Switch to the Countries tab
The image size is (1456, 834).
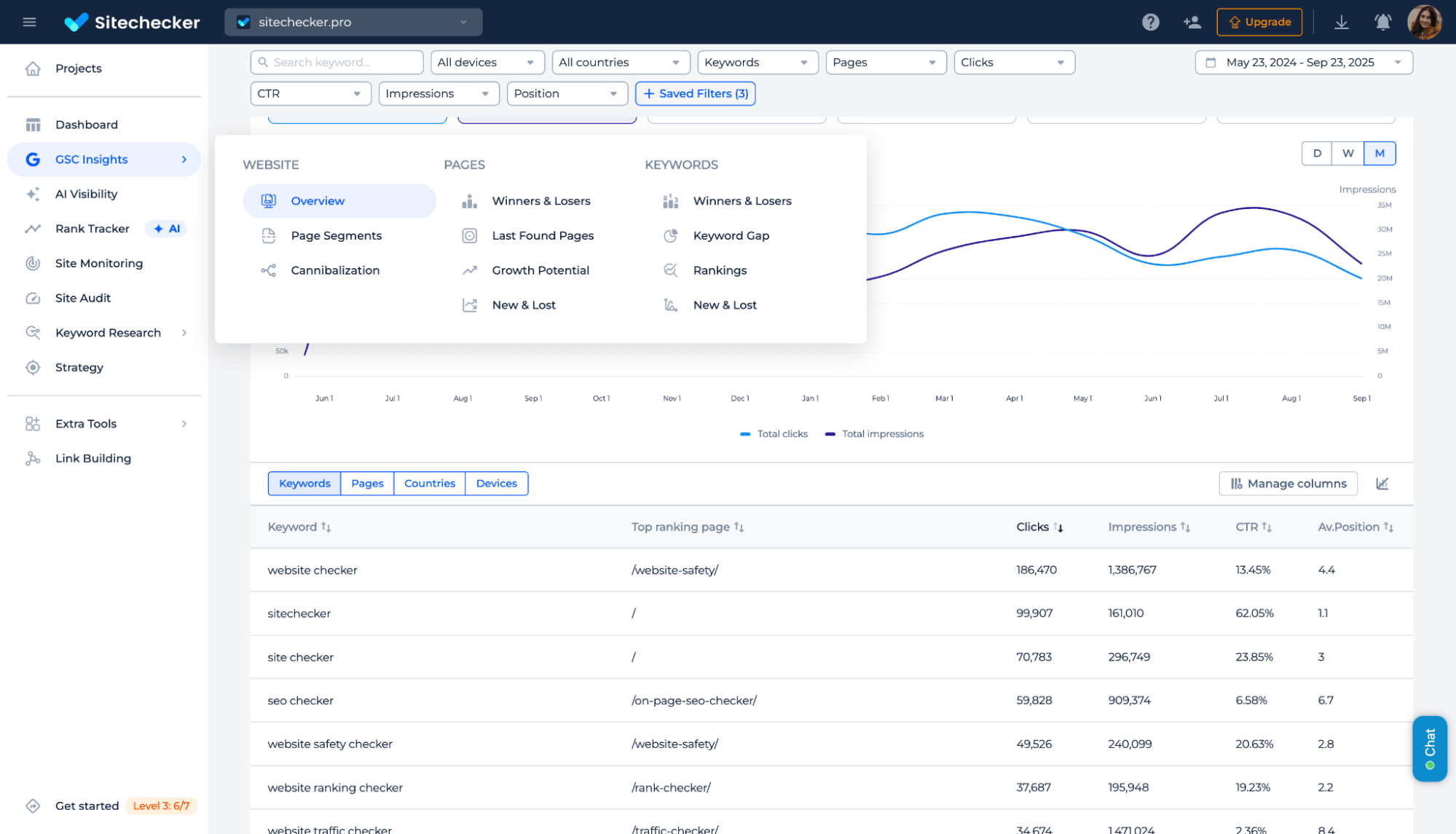tap(430, 484)
